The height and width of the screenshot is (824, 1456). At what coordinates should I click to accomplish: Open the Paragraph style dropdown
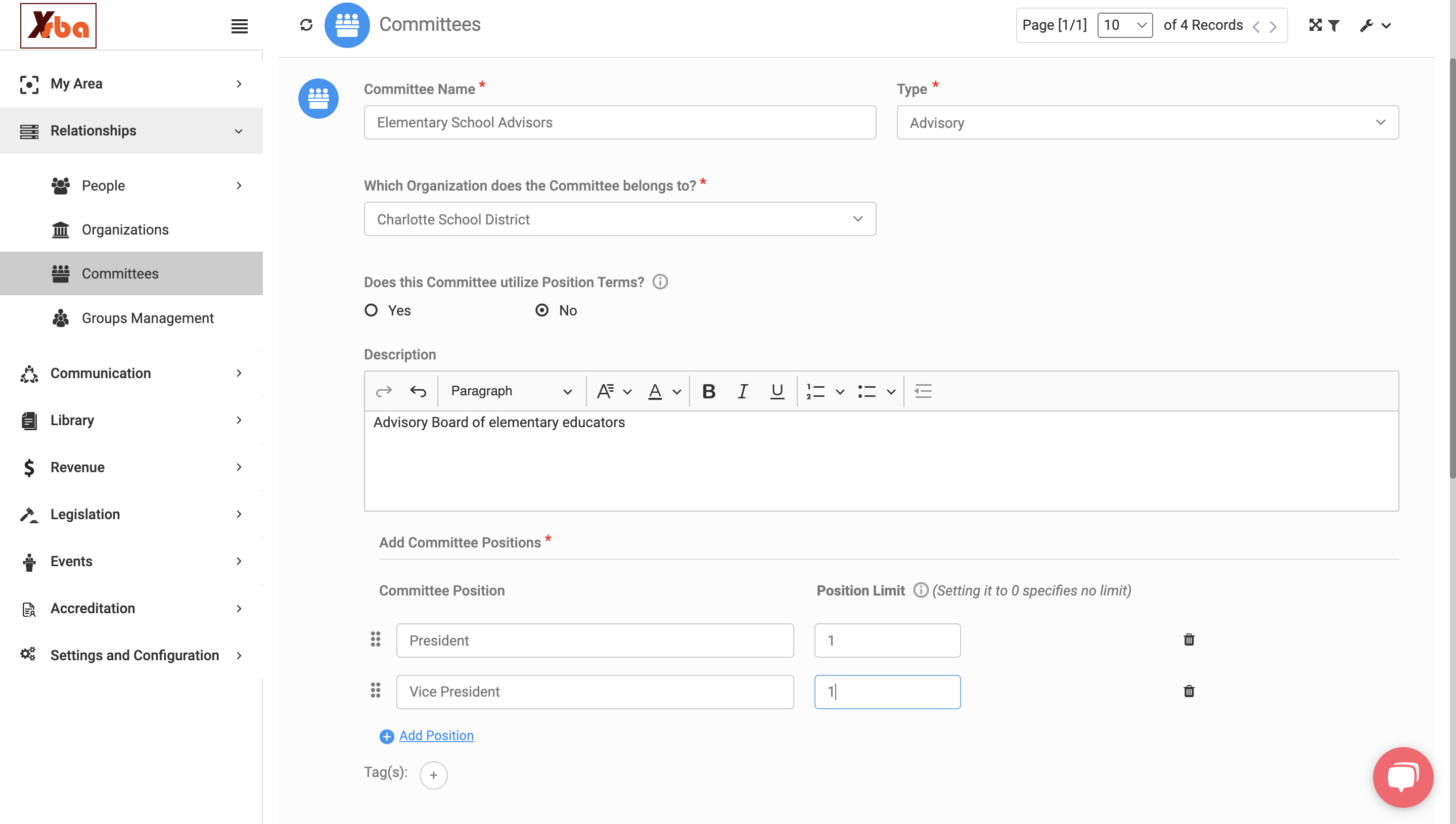click(x=512, y=391)
